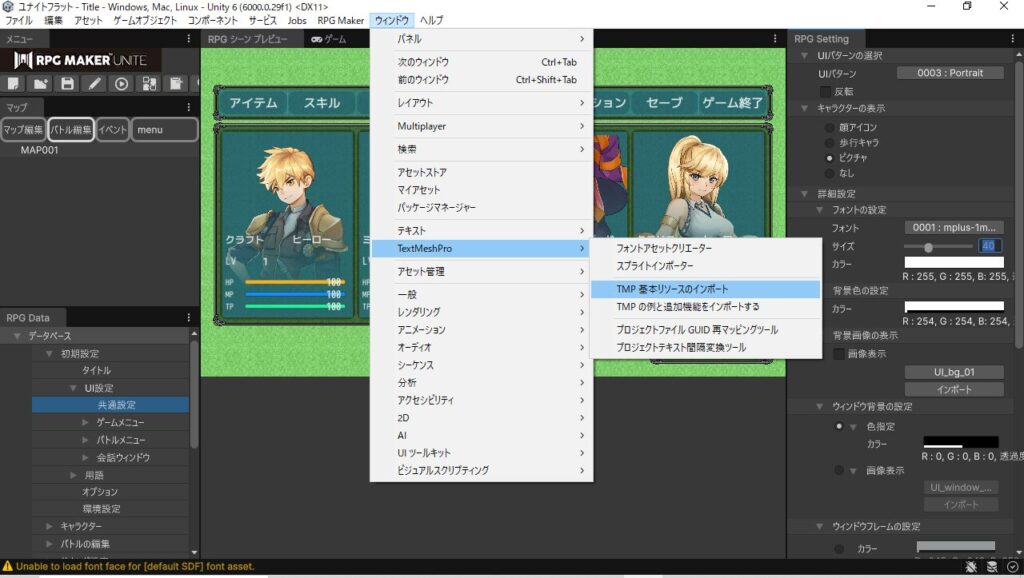
Task: Open the scene preview panel three-dot options
Action: pyautogui.click(x=775, y=39)
